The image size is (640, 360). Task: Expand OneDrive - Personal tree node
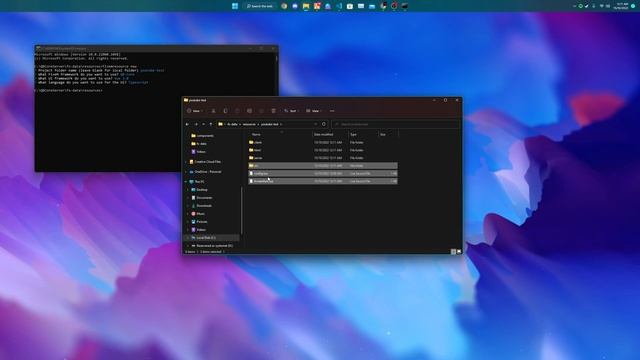pos(186,172)
